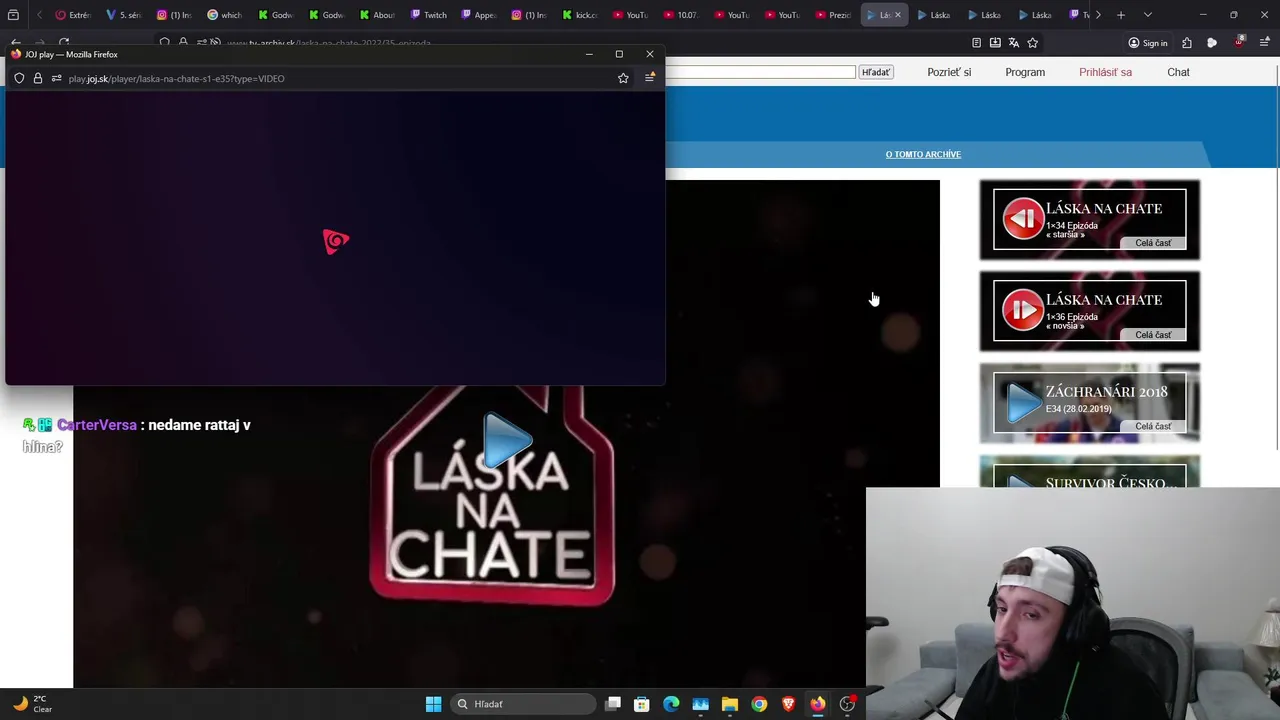Open Windows Start menu
Viewport: 1280px width, 720px height.
[x=433, y=704]
